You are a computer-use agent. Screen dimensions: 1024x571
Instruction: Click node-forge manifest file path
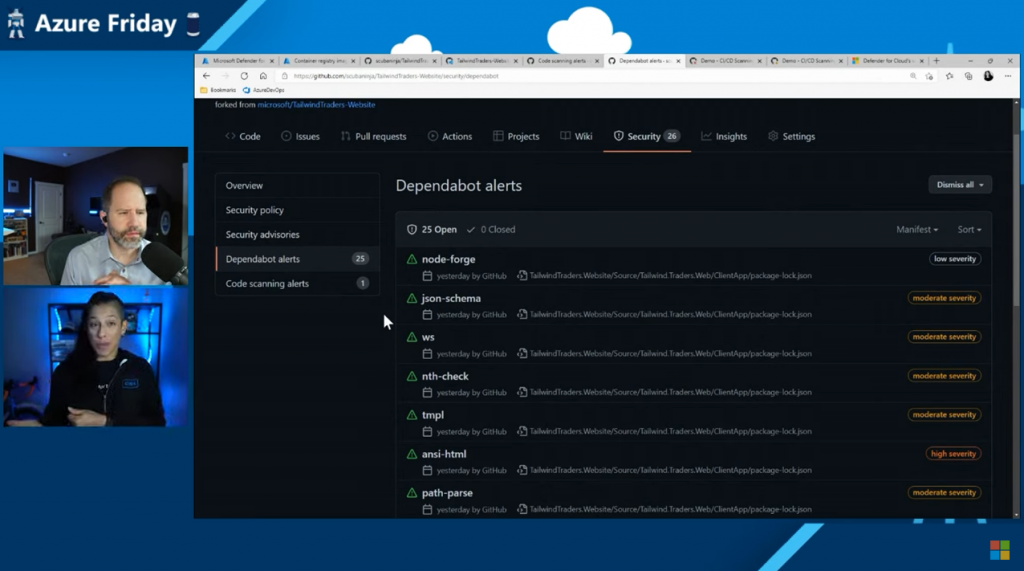671,276
